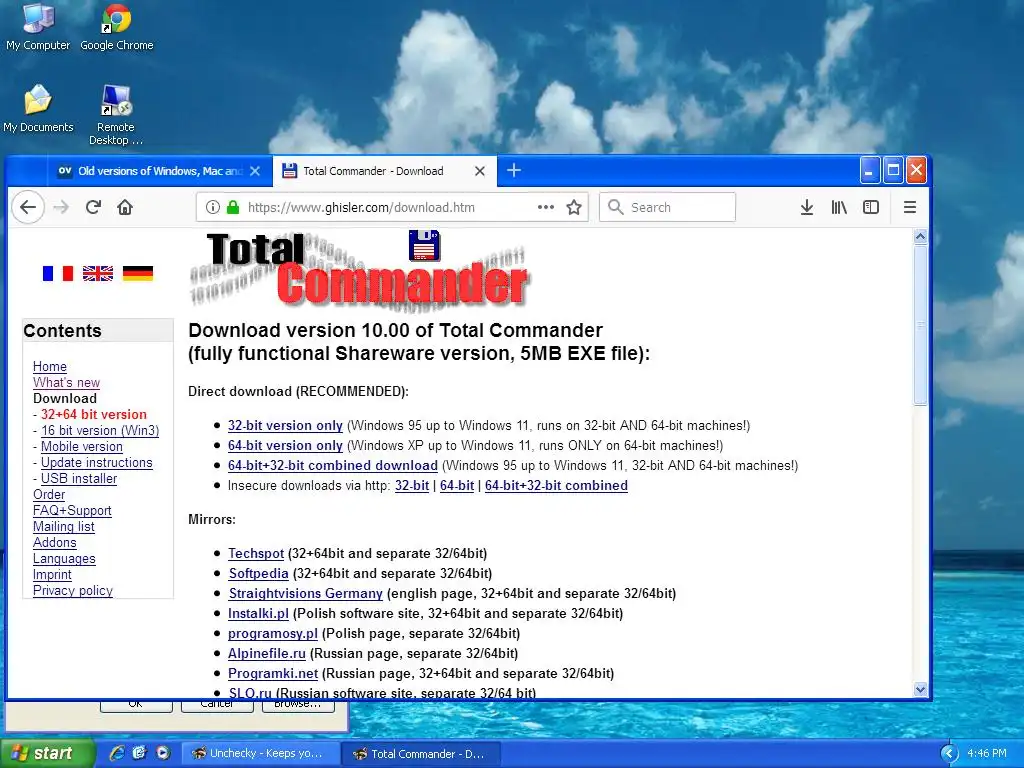Click insecure 64-bit+32-bit combined link
The image size is (1024, 768).
click(556, 486)
